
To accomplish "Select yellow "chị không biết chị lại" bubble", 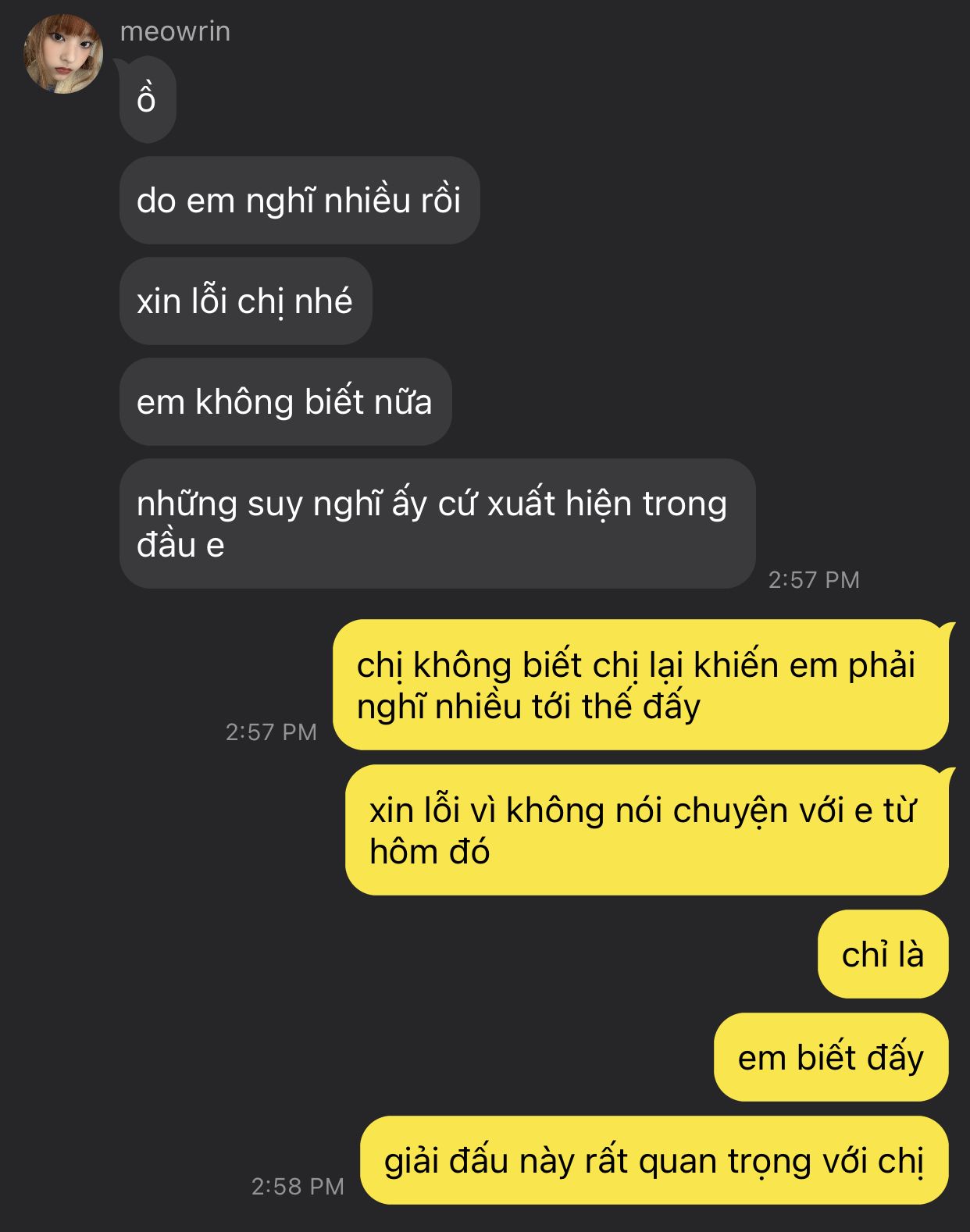I will [x=641, y=685].
